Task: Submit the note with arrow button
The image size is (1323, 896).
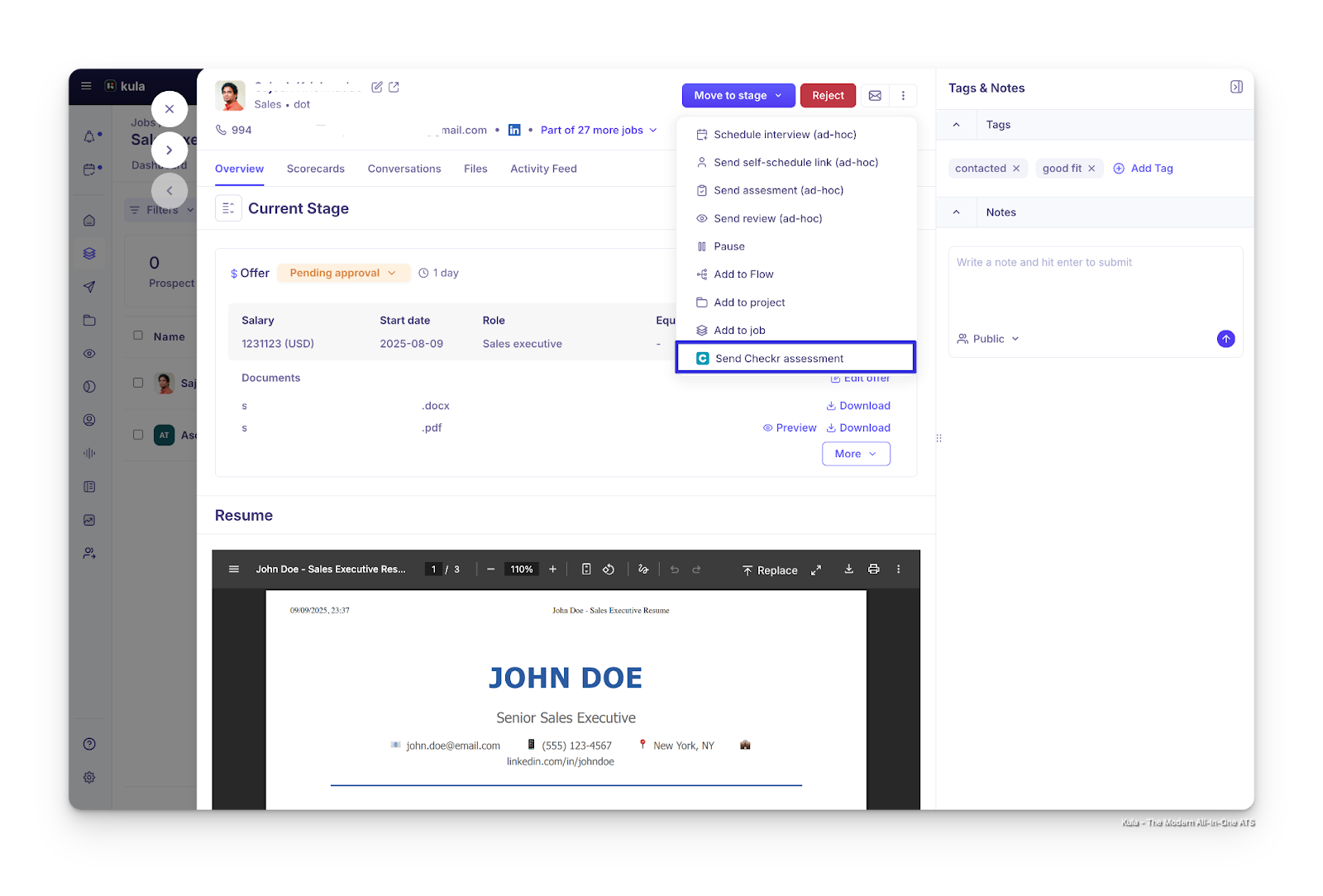Action: pyautogui.click(x=1225, y=339)
